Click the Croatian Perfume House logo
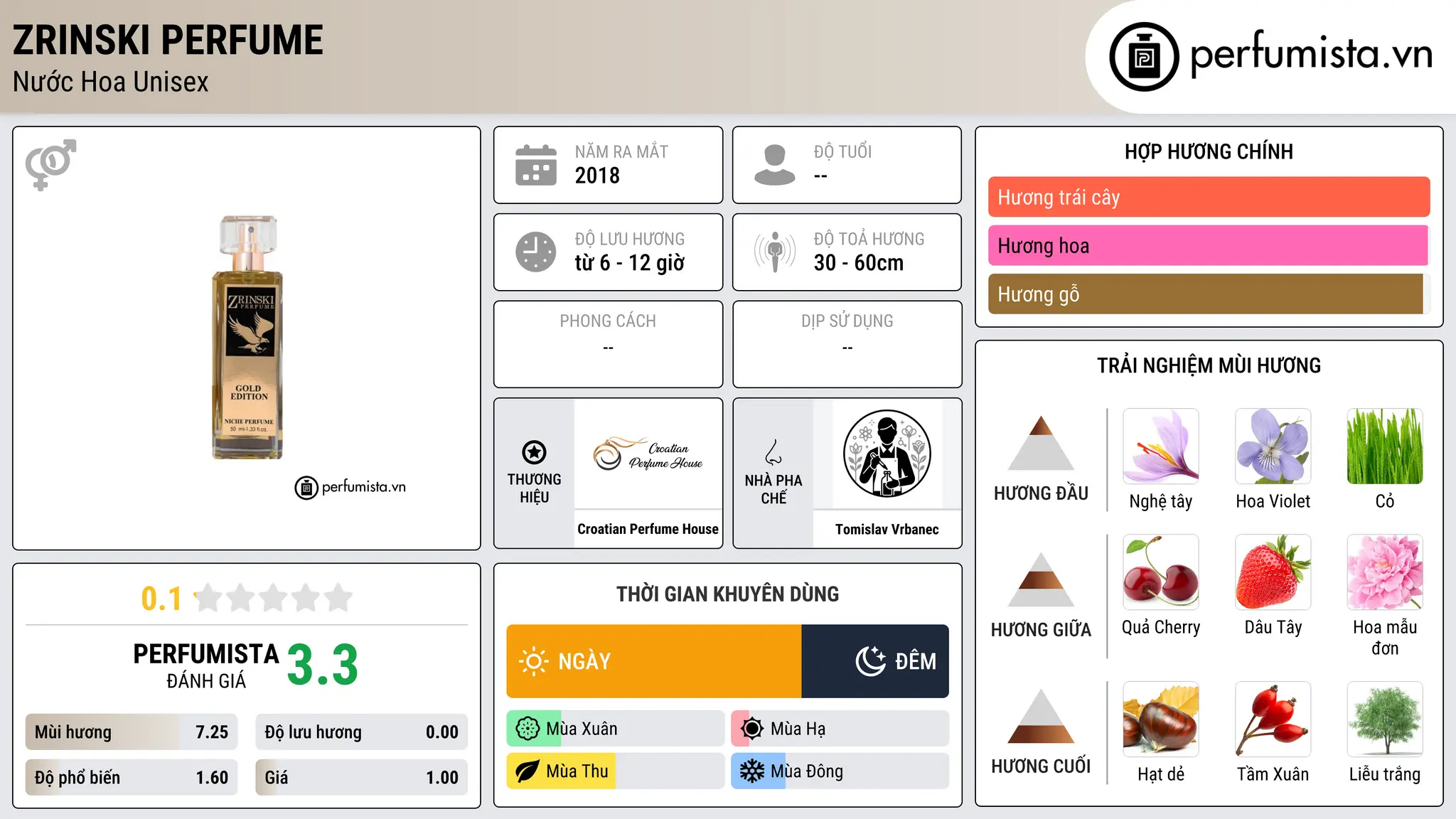Image resolution: width=1456 pixels, height=819 pixels. click(x=648, y=454)
